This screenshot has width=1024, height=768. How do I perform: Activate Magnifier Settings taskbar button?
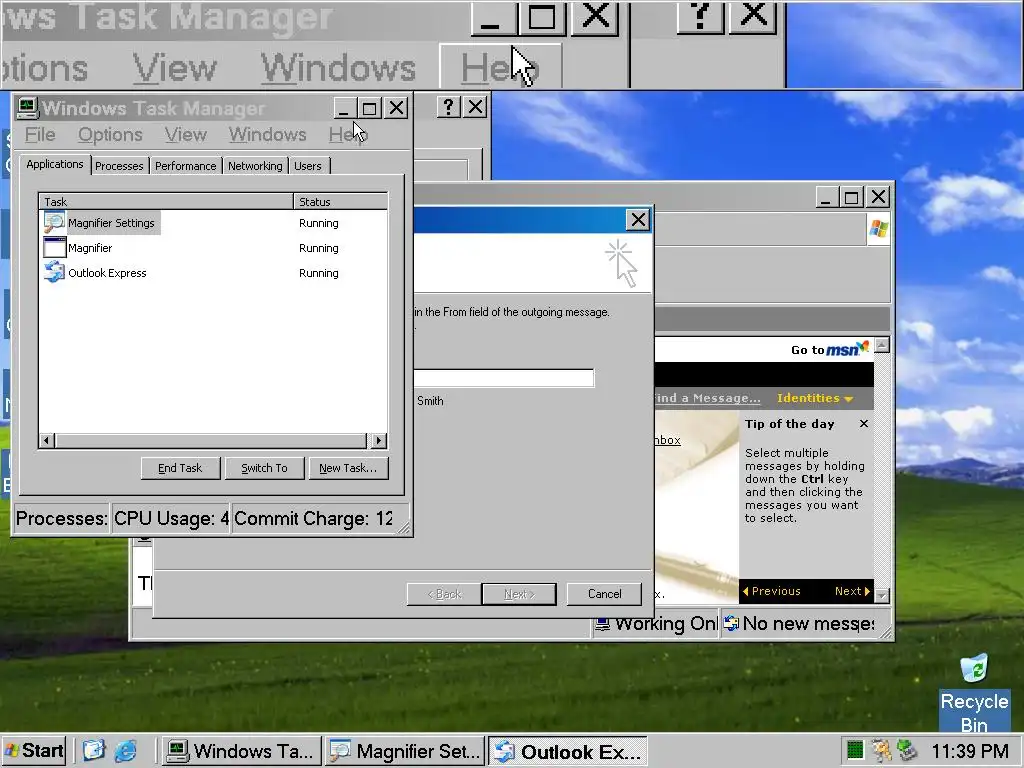[x=405, y=751]
